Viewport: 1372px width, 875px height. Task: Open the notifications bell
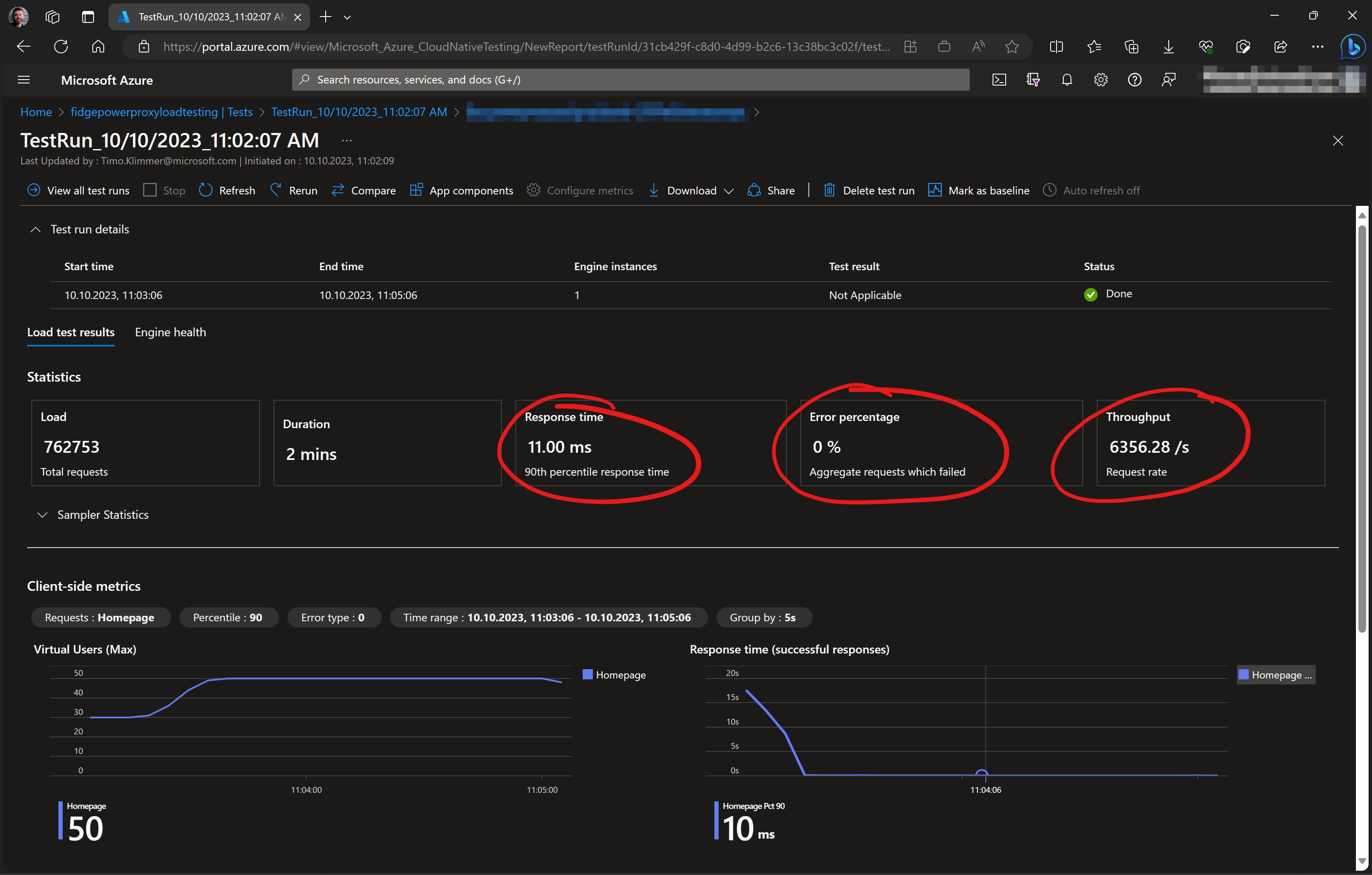pos(1067,80)
